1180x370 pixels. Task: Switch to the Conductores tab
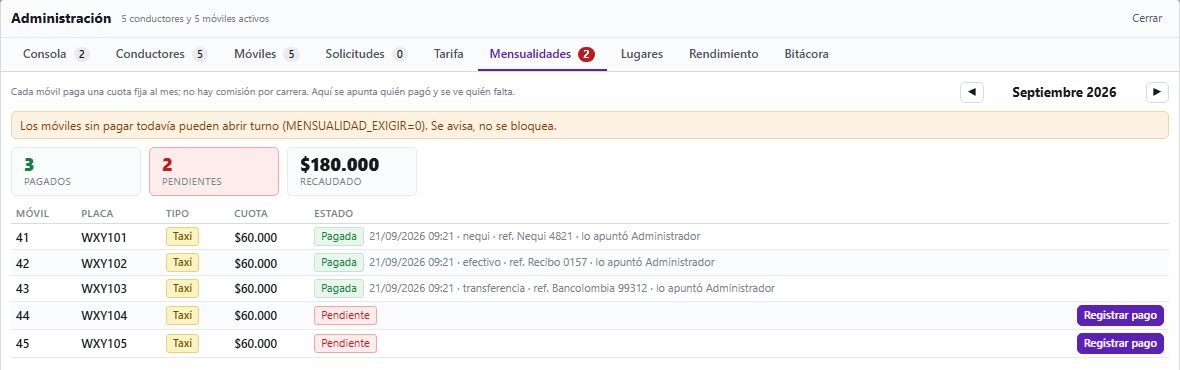161,54
